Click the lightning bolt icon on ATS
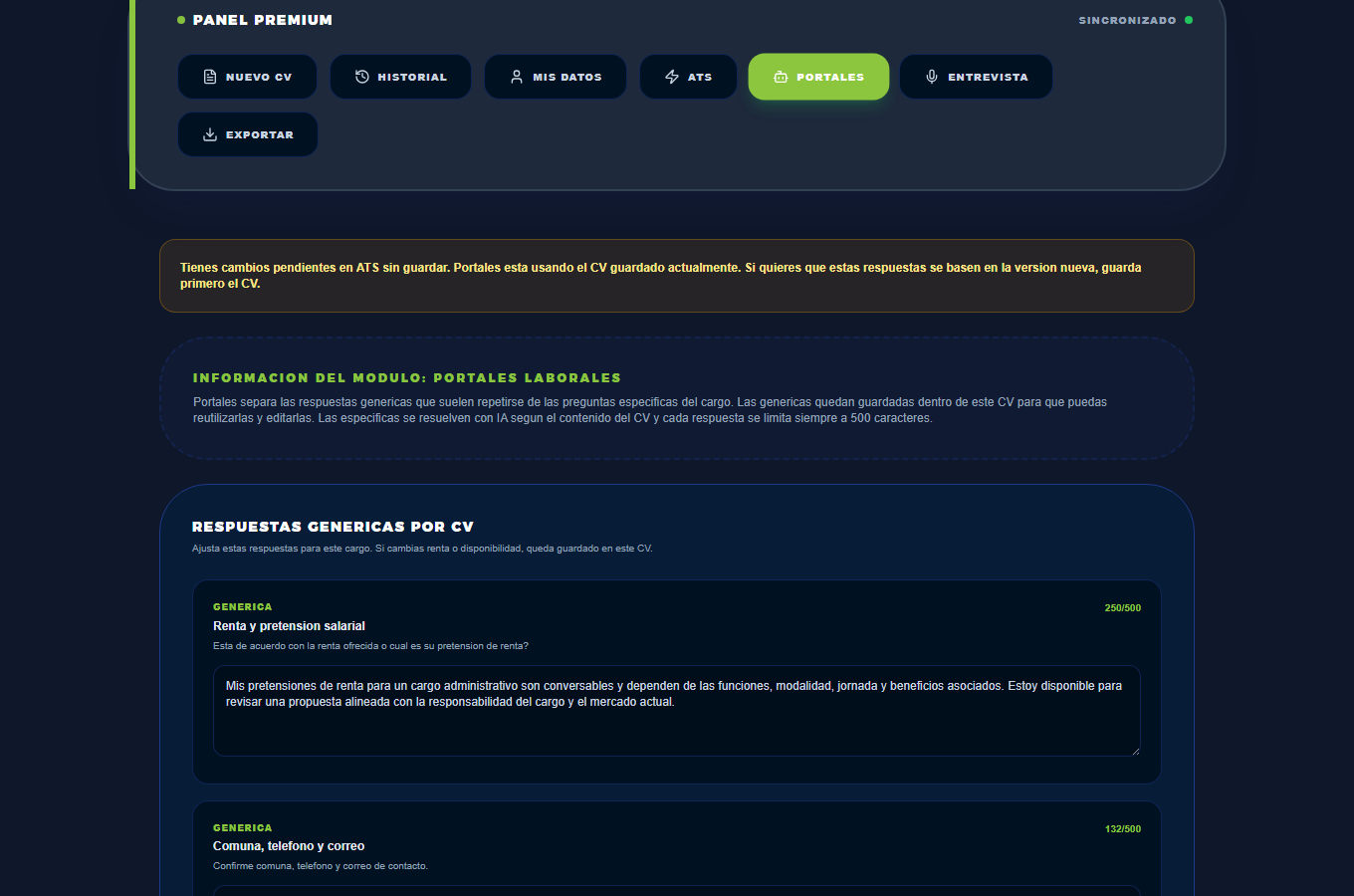 pyautogui.click(x=672, y=77)
